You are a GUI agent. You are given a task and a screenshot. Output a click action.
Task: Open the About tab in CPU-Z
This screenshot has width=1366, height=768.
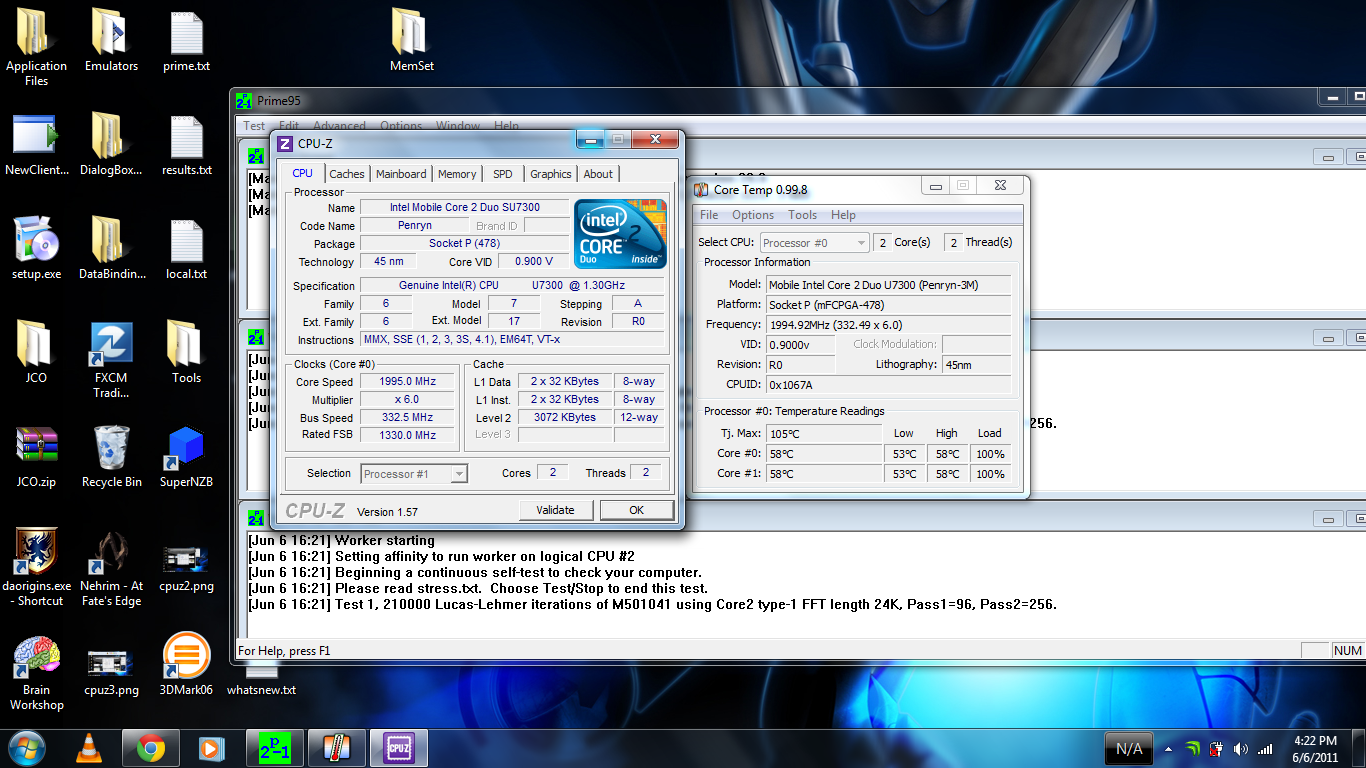[598, 174]
